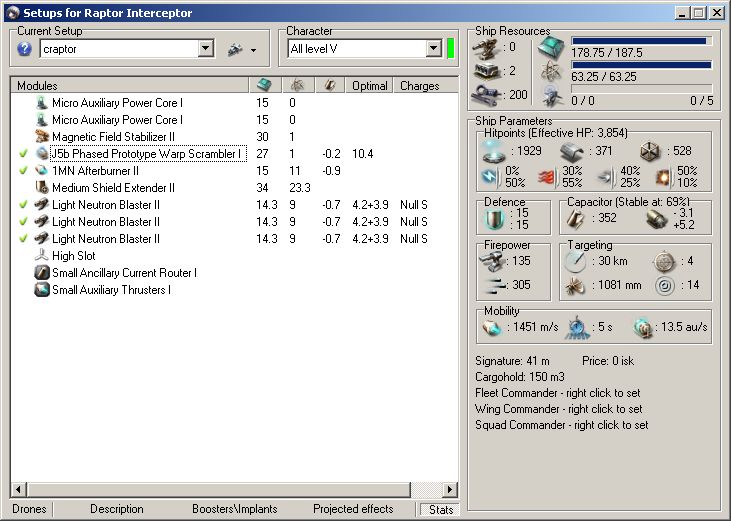Viewport: 731px width, 521px height.
Task: Click the Defence shield icon
Action: coord(495,219)
